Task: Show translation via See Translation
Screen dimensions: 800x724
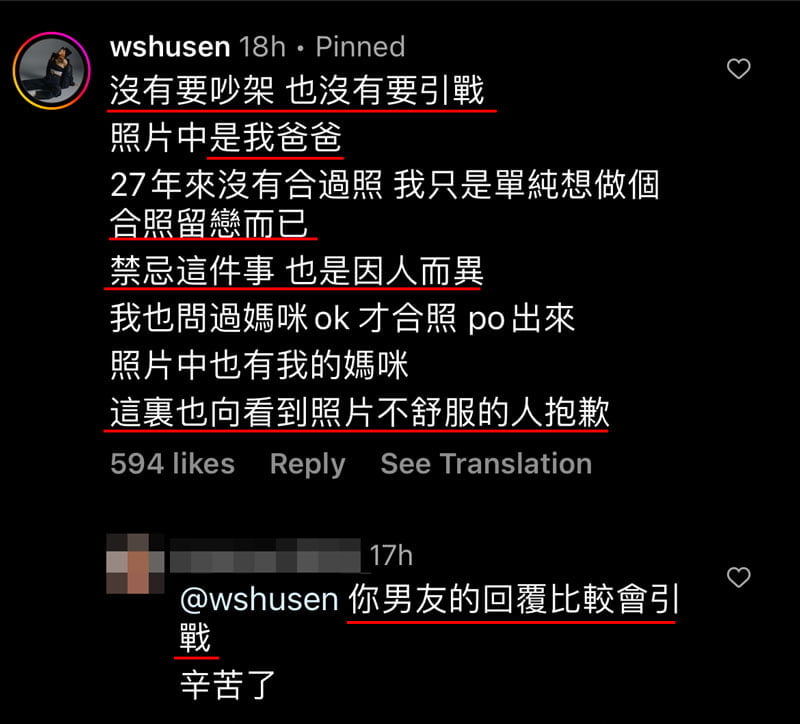Action: click(486, 463)
